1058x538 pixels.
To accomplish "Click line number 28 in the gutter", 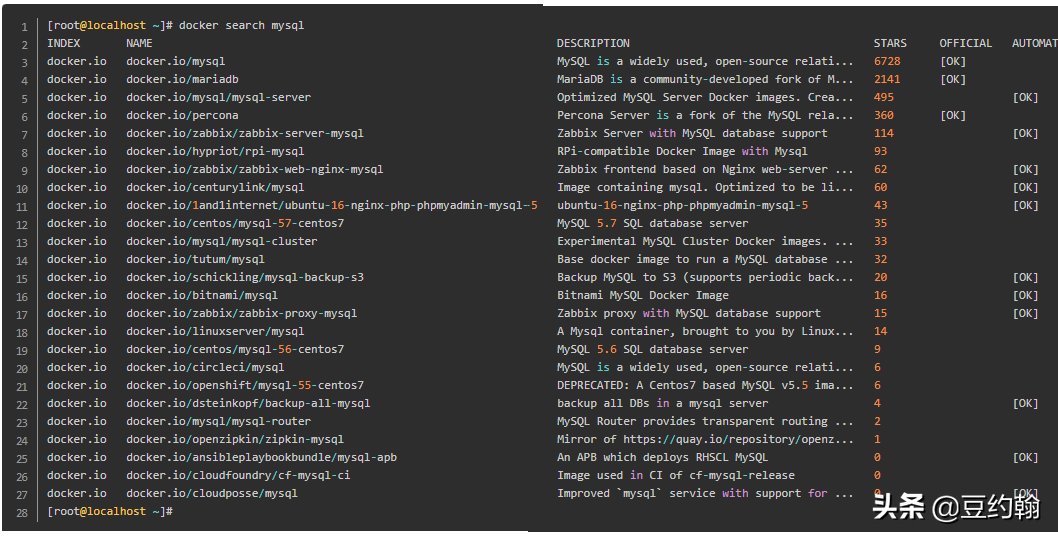I will tap(22, 513).
